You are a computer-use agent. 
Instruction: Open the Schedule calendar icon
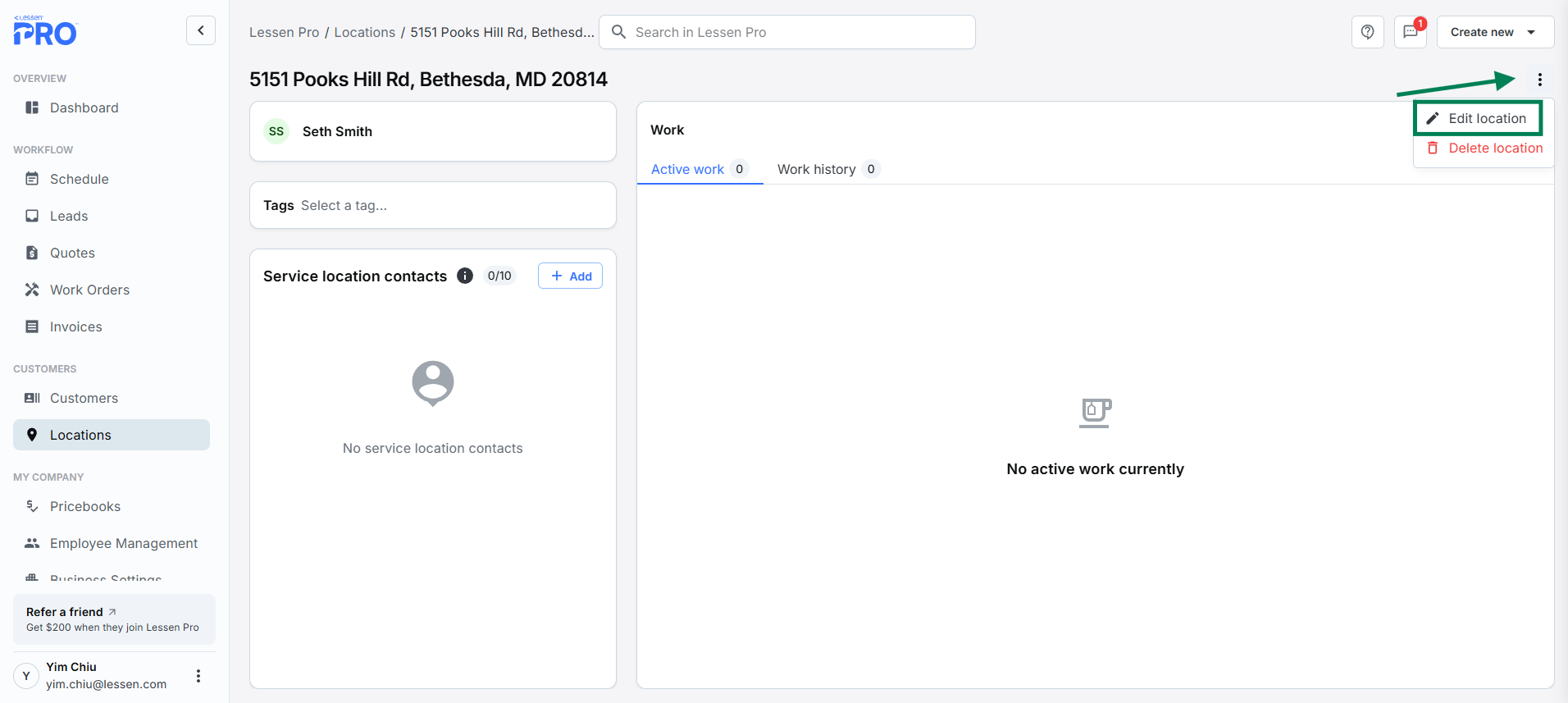tap(32, 179)
